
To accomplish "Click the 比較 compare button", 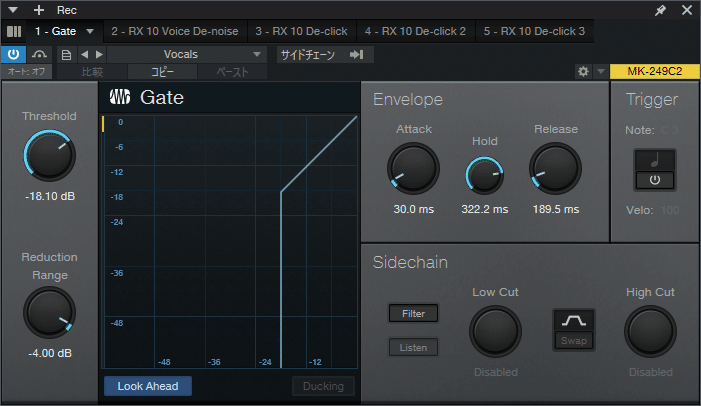I will pyautogui.click(x=92, y=72).
